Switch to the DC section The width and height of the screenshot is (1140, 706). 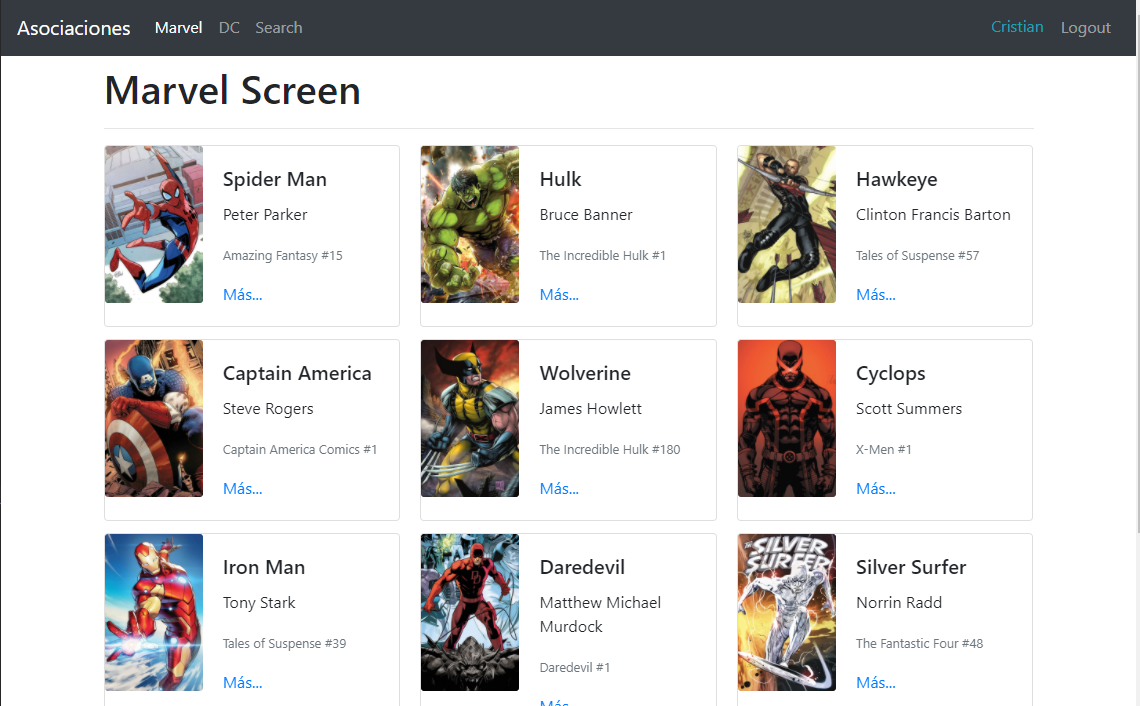pos(229,27)
